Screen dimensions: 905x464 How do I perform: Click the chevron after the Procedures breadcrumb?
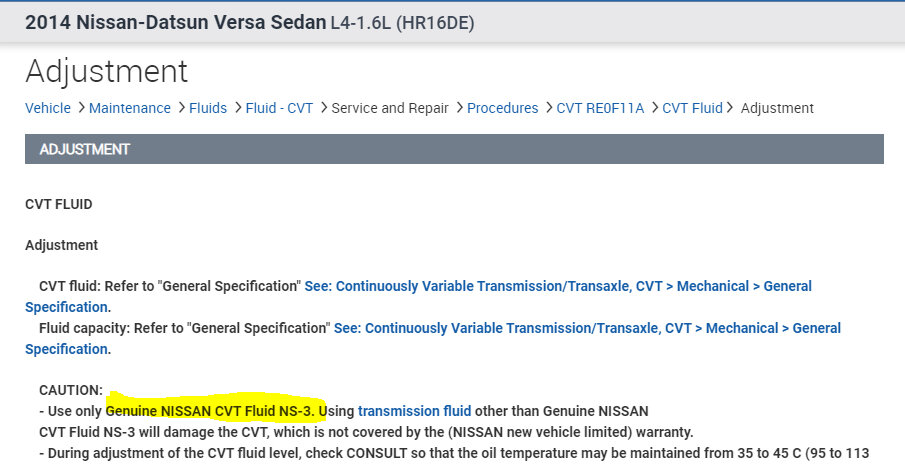coord(548,107)
